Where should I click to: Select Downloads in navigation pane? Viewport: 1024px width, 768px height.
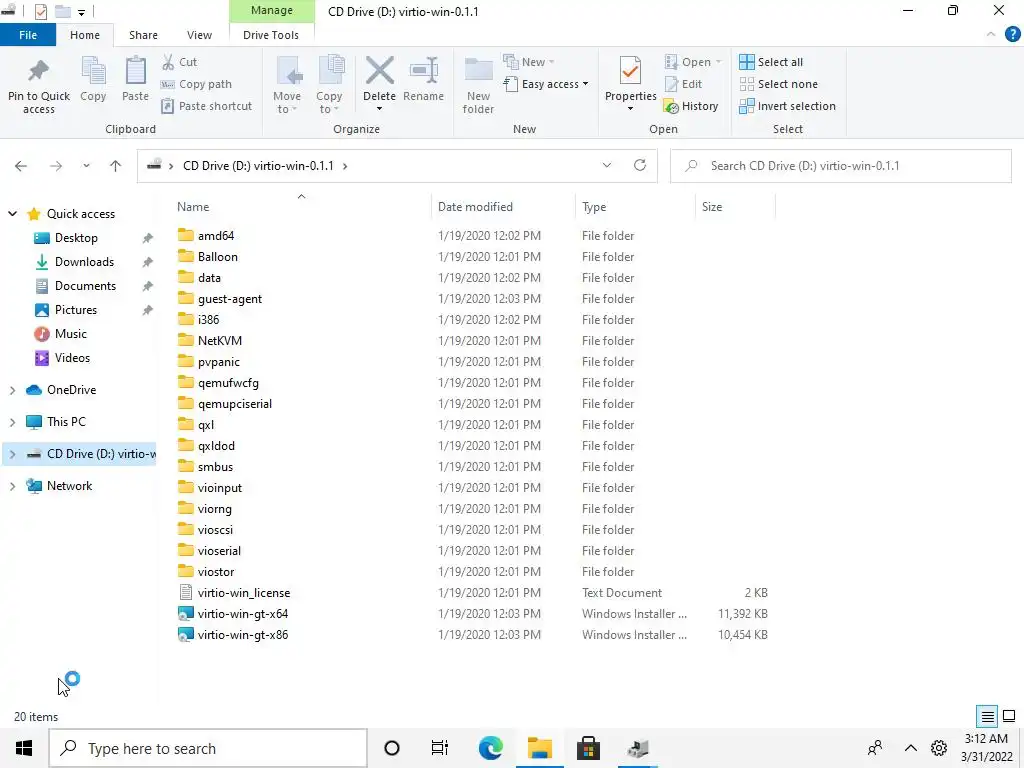coord(84,262)
